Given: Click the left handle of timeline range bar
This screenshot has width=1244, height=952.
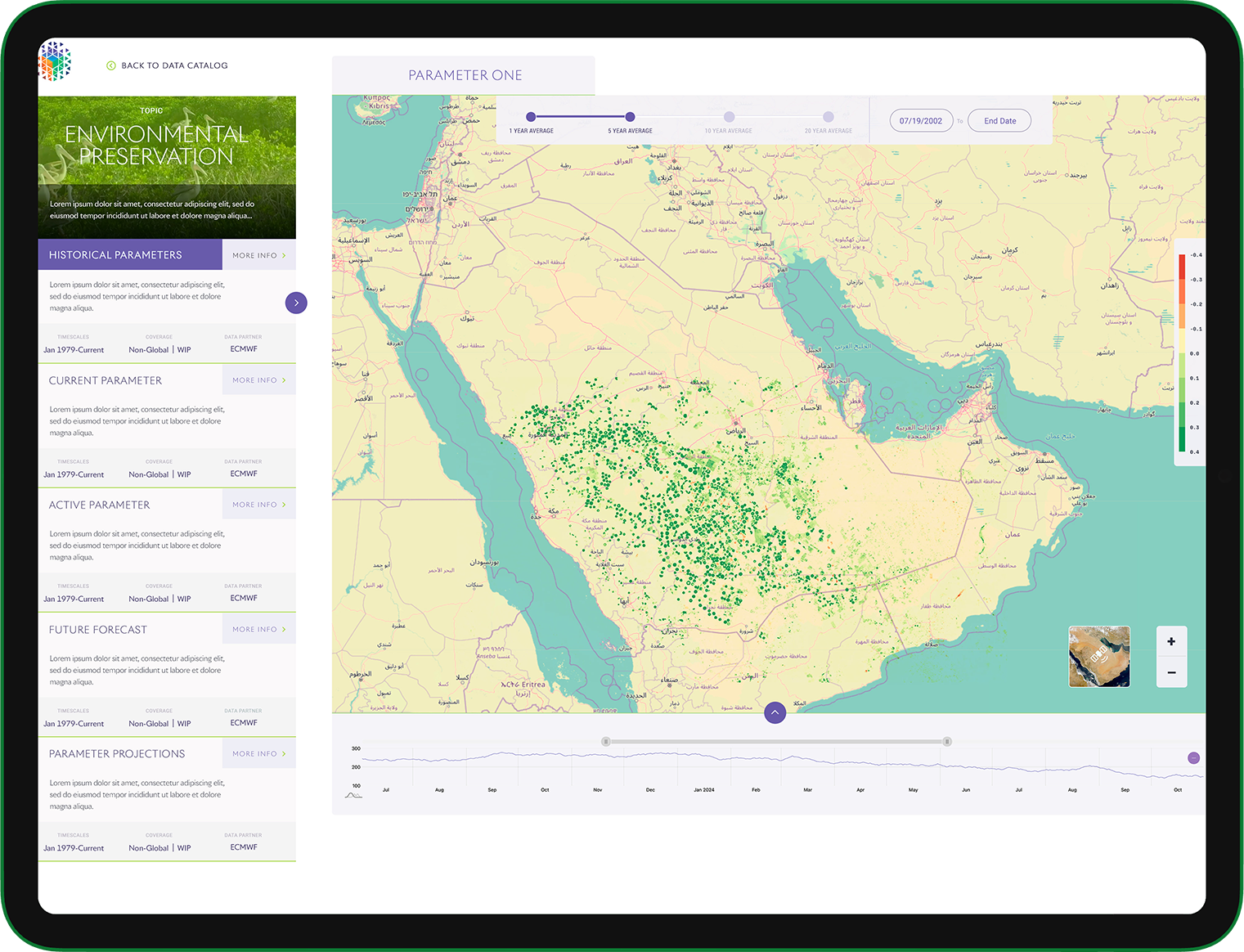Looking at the screenshot, I should click(606, 742).
